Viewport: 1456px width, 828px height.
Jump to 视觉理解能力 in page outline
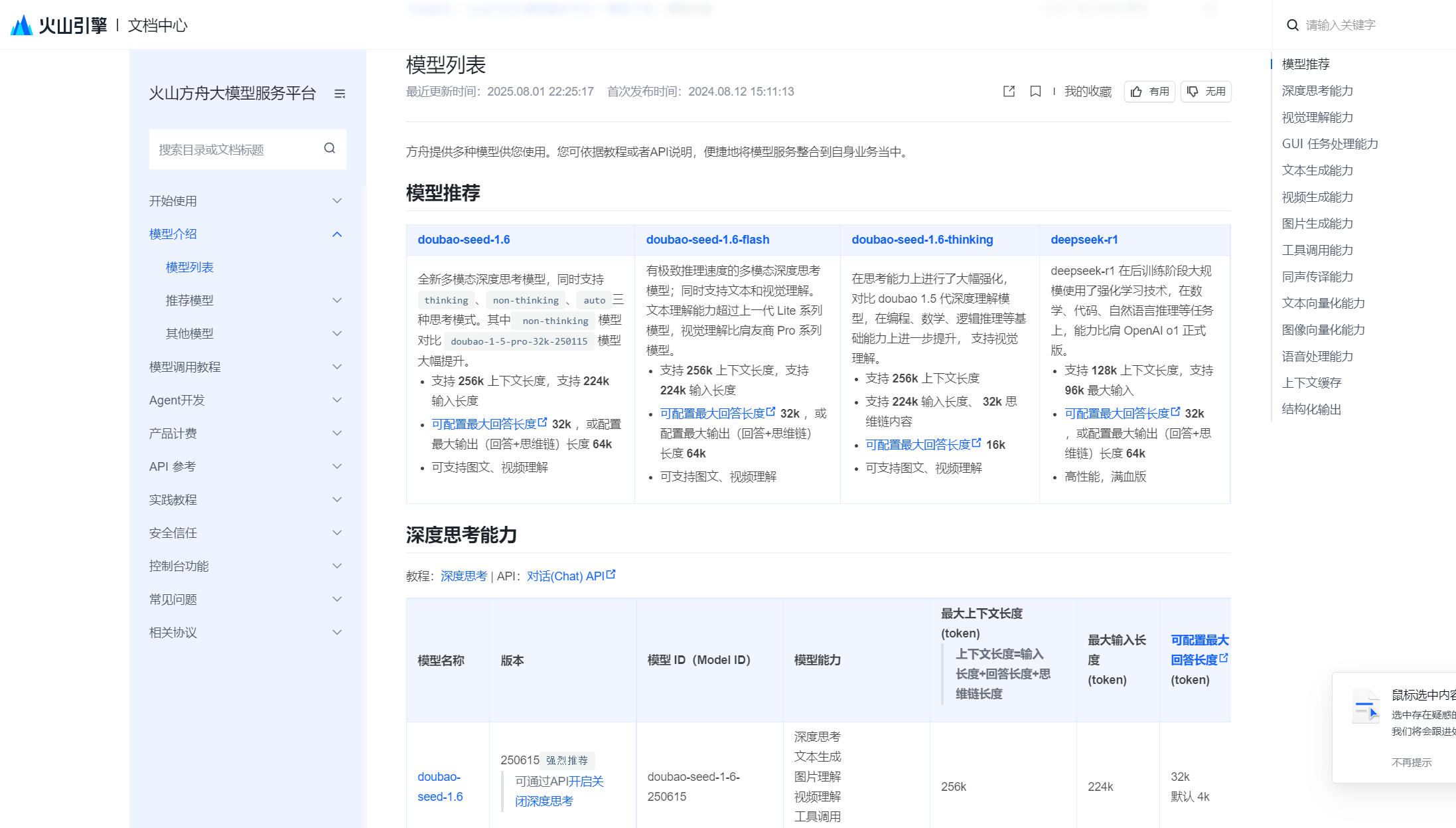(x=1317, y=118)
